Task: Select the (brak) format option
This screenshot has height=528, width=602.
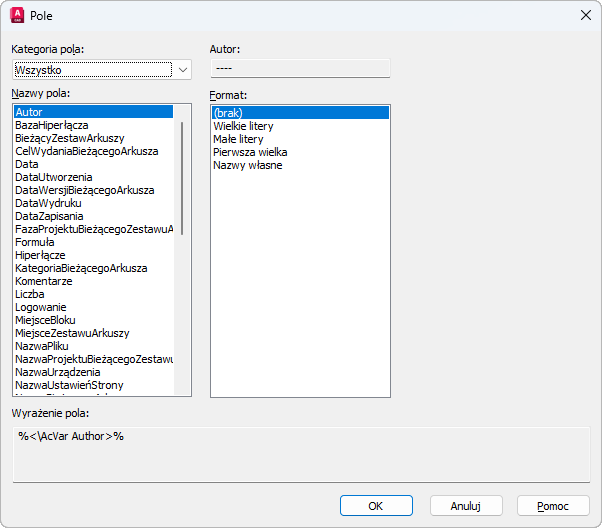Action: tap(228, 113)
